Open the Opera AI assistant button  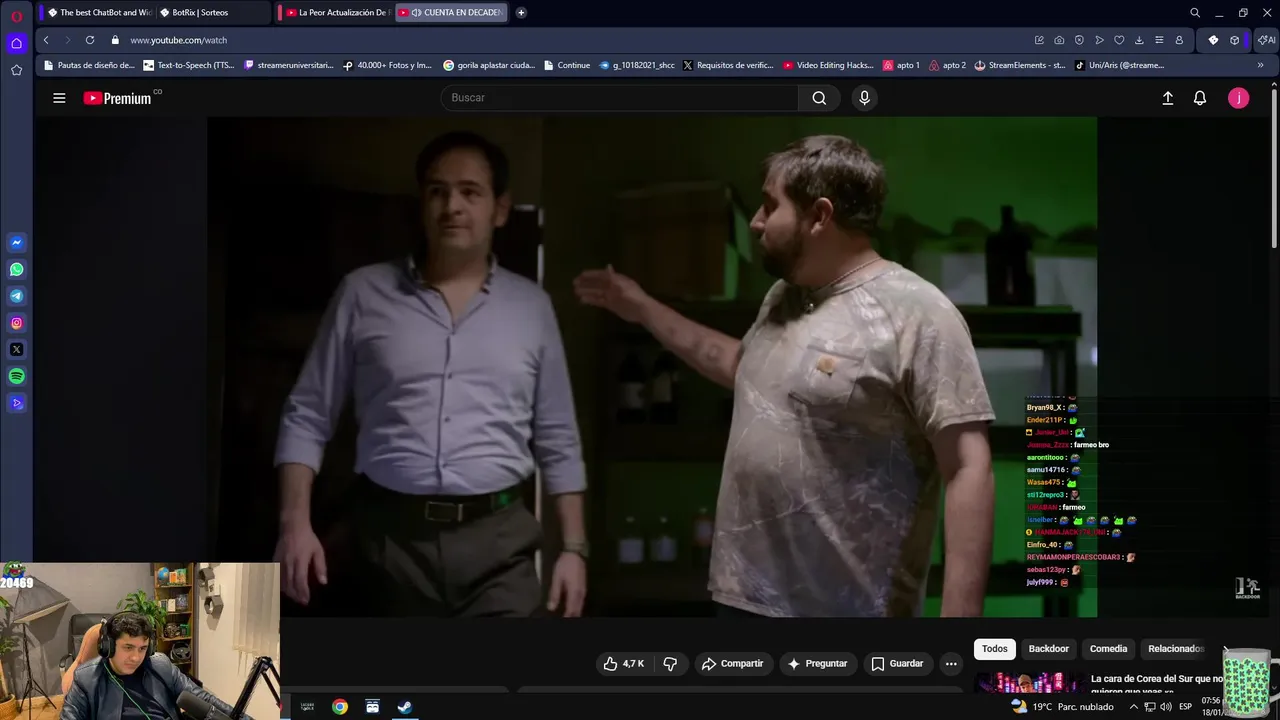click(x=1266, y=40)
